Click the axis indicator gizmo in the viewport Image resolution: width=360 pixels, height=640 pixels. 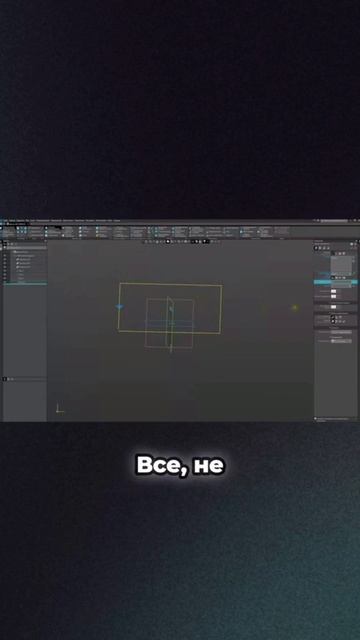pyautogui.click(x=60, y=409)
